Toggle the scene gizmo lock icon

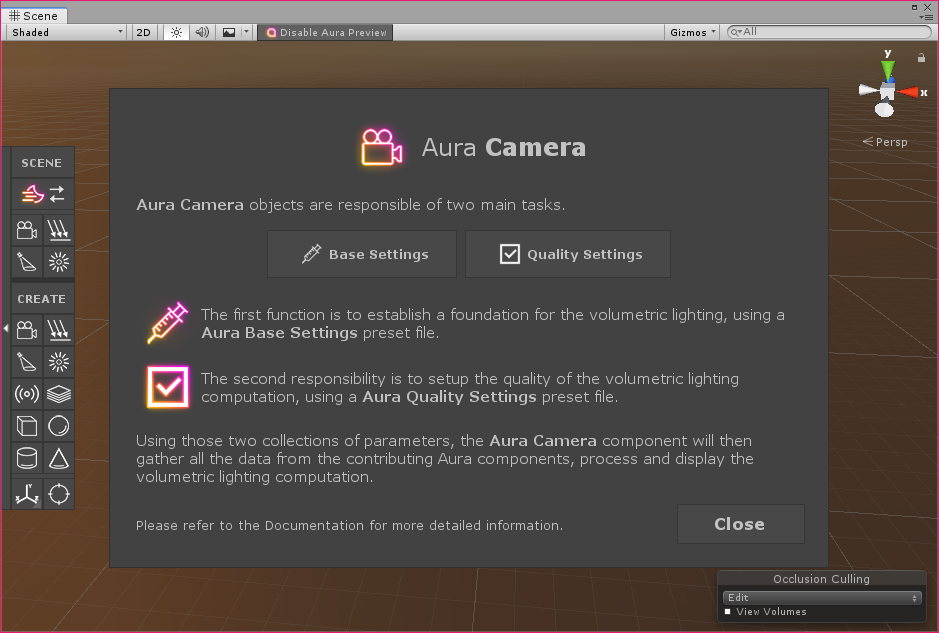pyautogui.click(x=921, y=57)
